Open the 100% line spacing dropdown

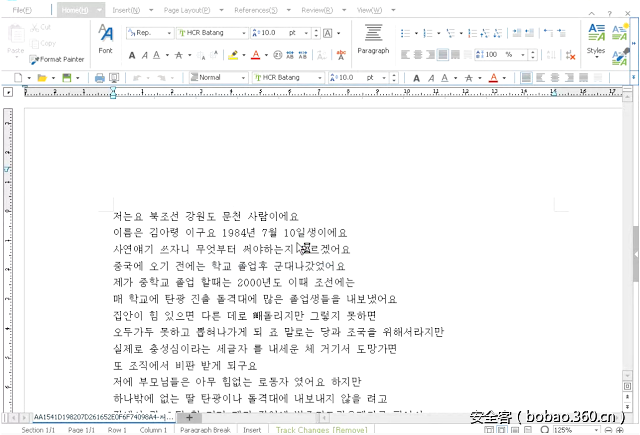tap(522, 55)
